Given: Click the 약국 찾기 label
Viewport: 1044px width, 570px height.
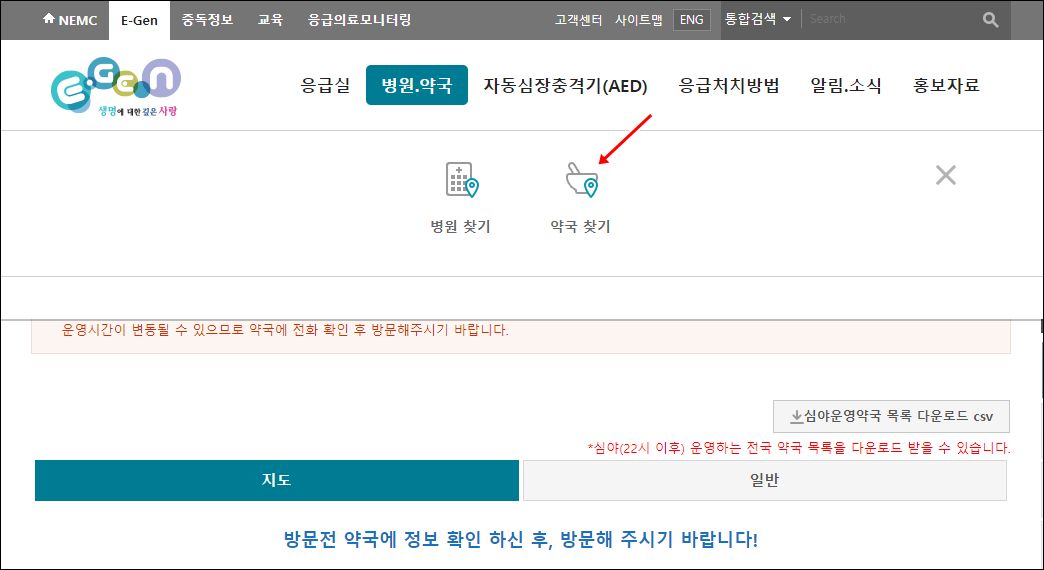Looking at the screenshot, I should [581, 226].
